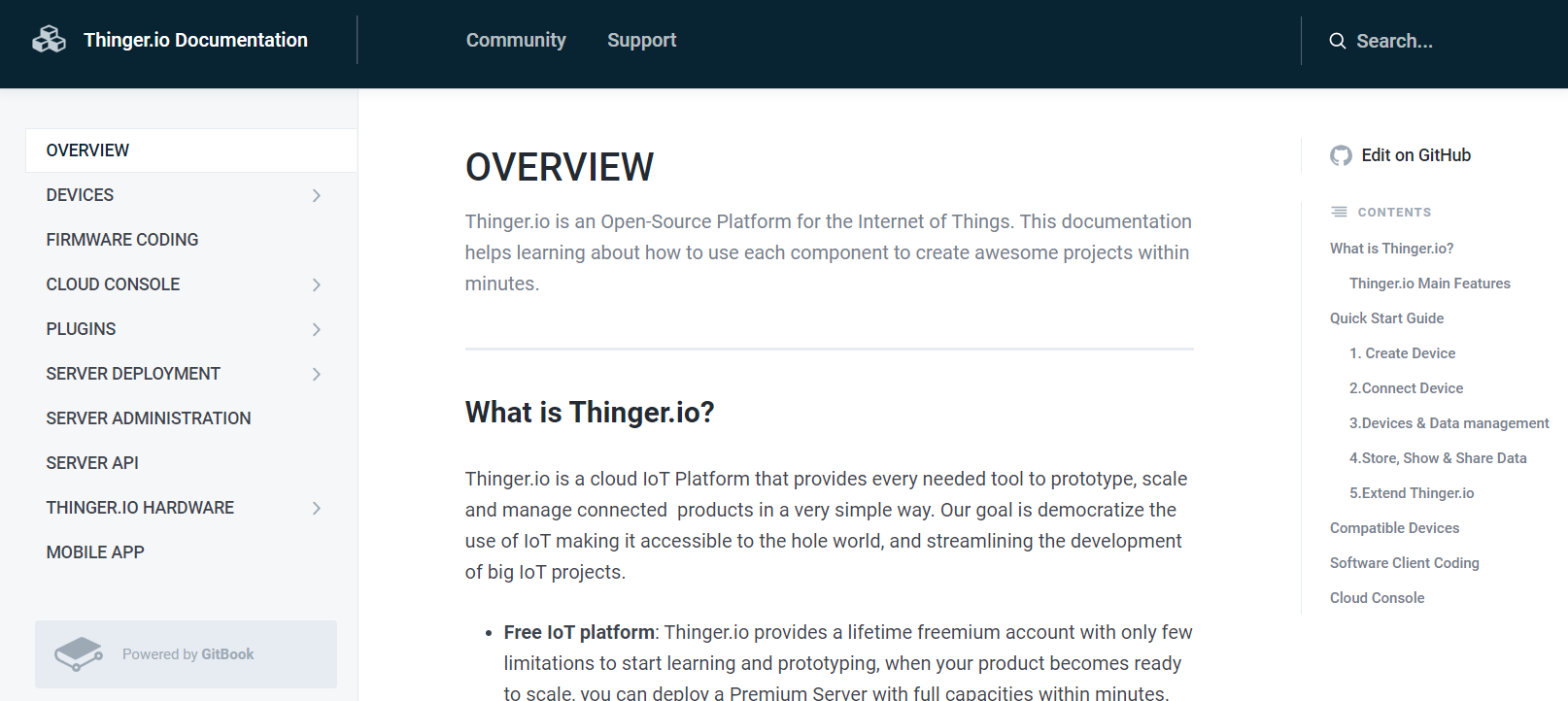Image resolution: width=1568 pixels, height=701 pixels.
Task: Click the search magnifier icon
Action: click(1338, 41)
